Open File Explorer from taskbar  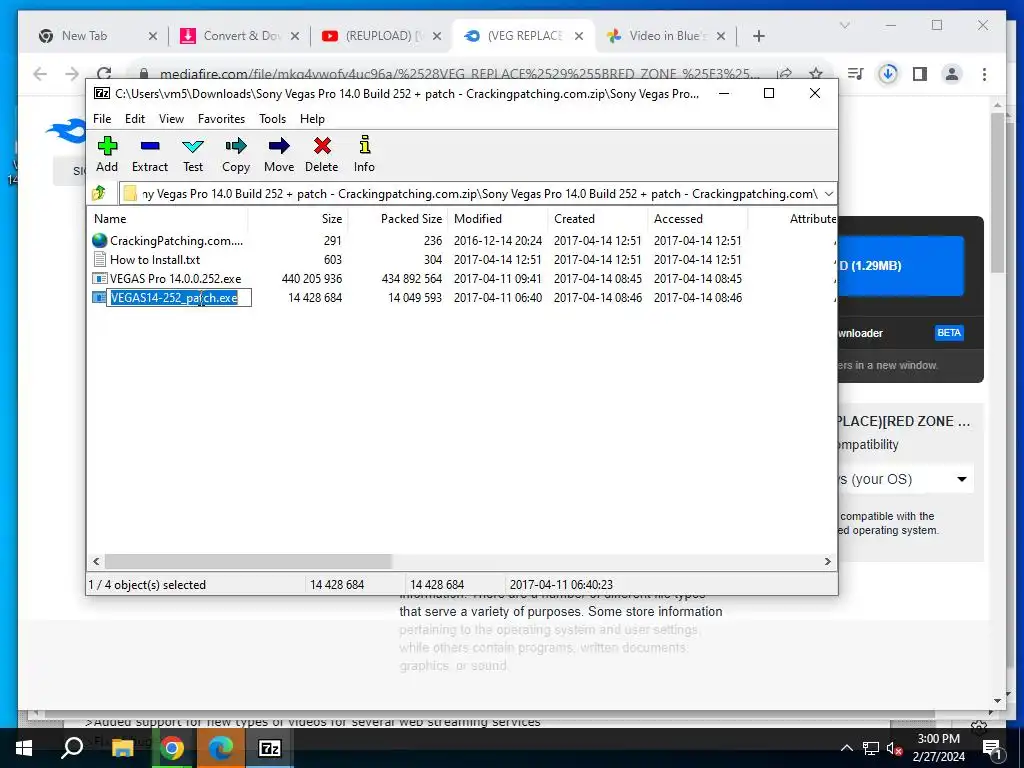point(122,748)
